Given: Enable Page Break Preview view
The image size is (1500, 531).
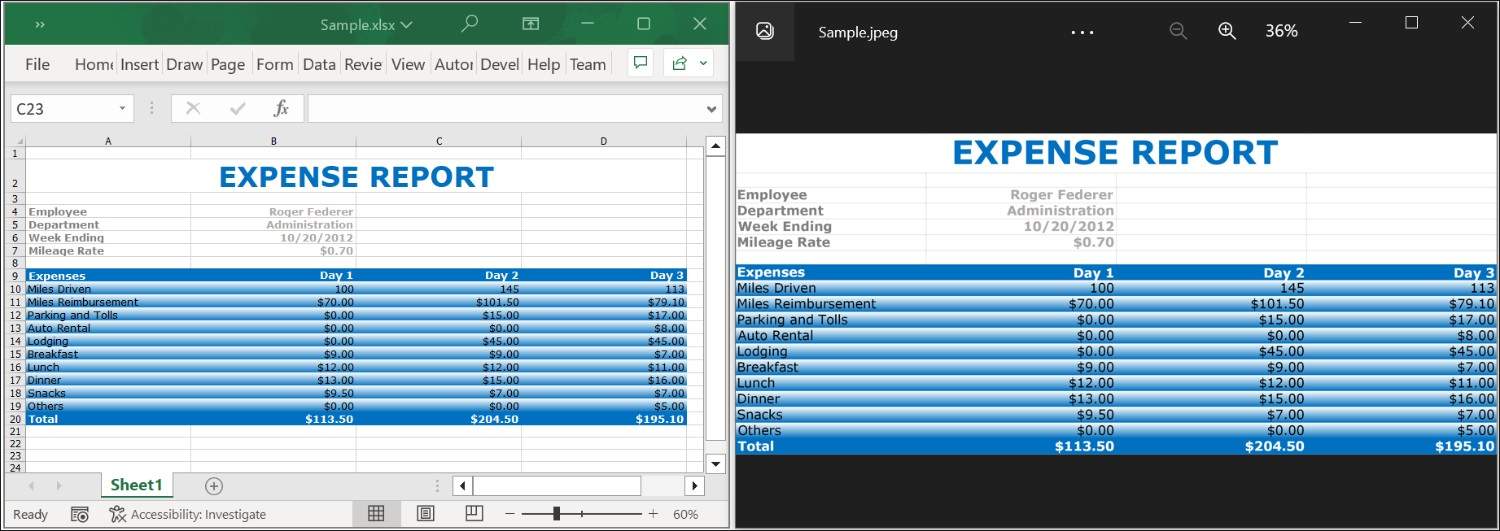Looking at the screenshot, I should tap(474, 514).
